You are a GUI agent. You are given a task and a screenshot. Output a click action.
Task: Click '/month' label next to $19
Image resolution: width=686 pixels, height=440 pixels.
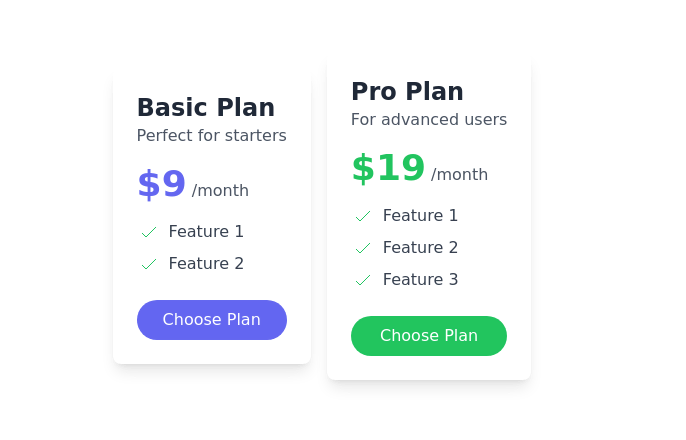click(459, 175)
